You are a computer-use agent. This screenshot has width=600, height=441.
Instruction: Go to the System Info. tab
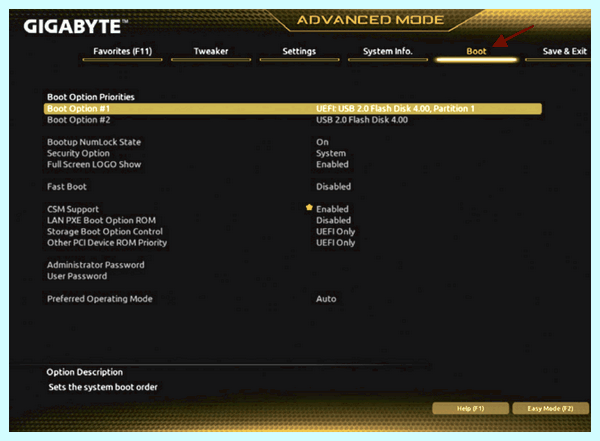(387, 51)
